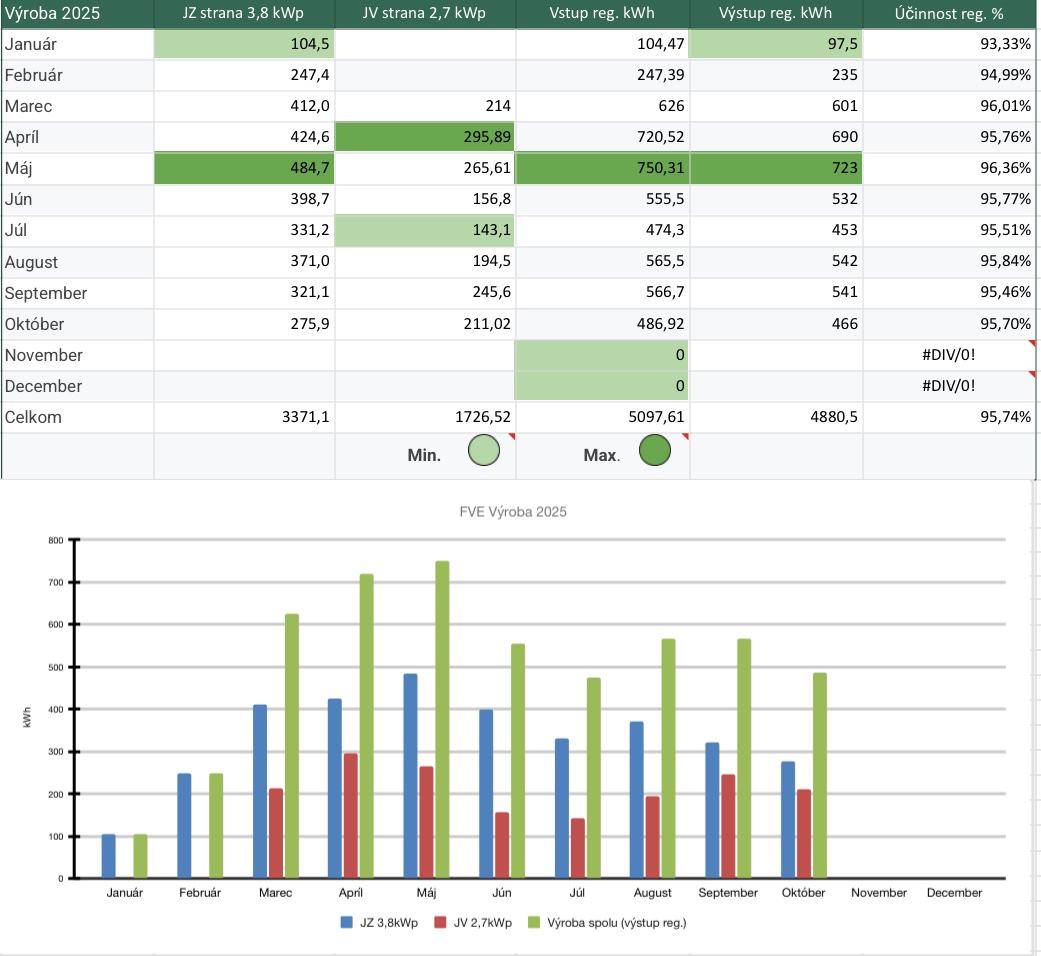Select the Výroba 2025 header cell
The width and height of the screenshot is (1041, 956).
77,15
